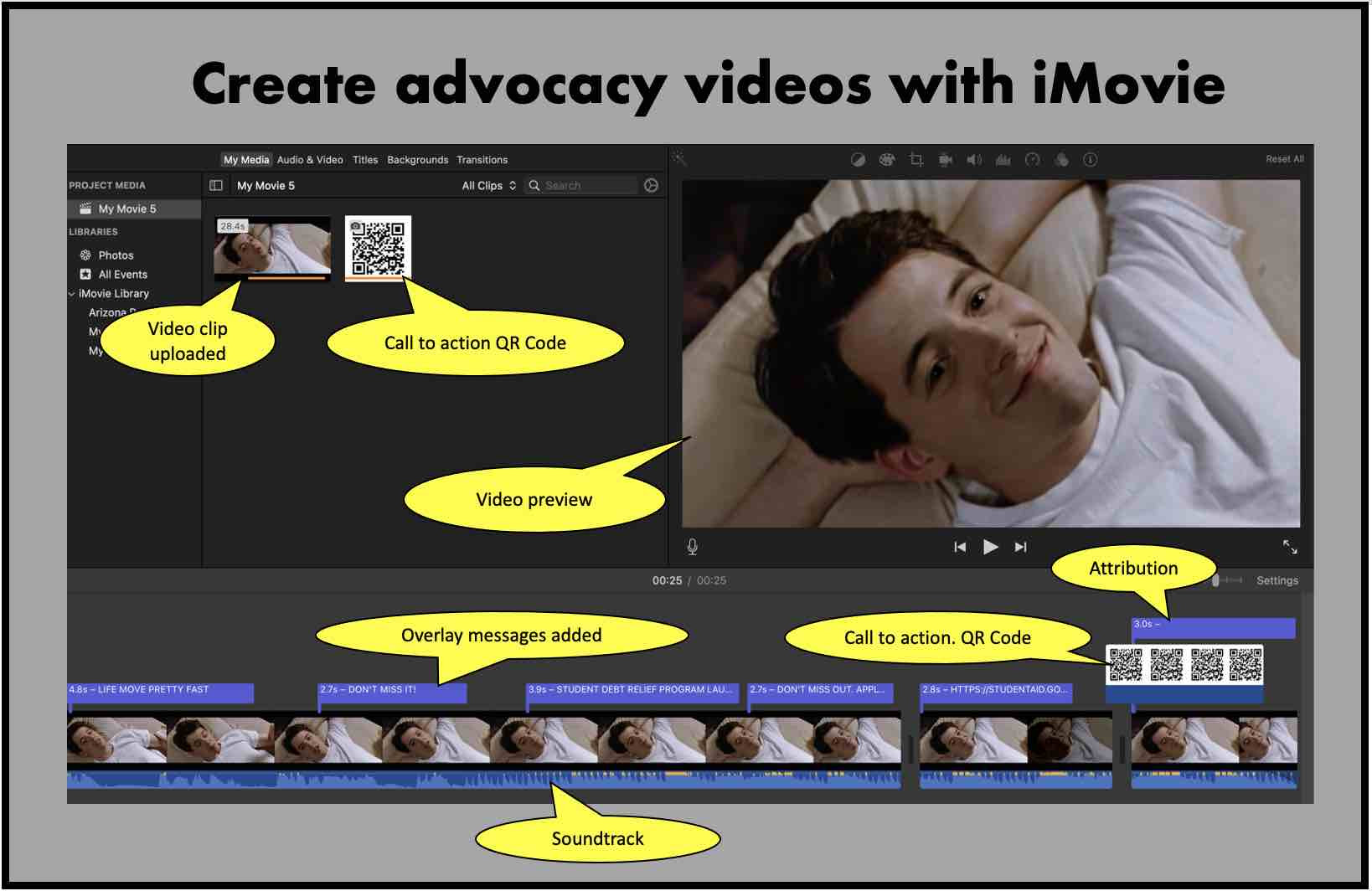This screenshot has height=891, width=1372.
Task: Switch to the Titles tab
Action: point(364,160)
